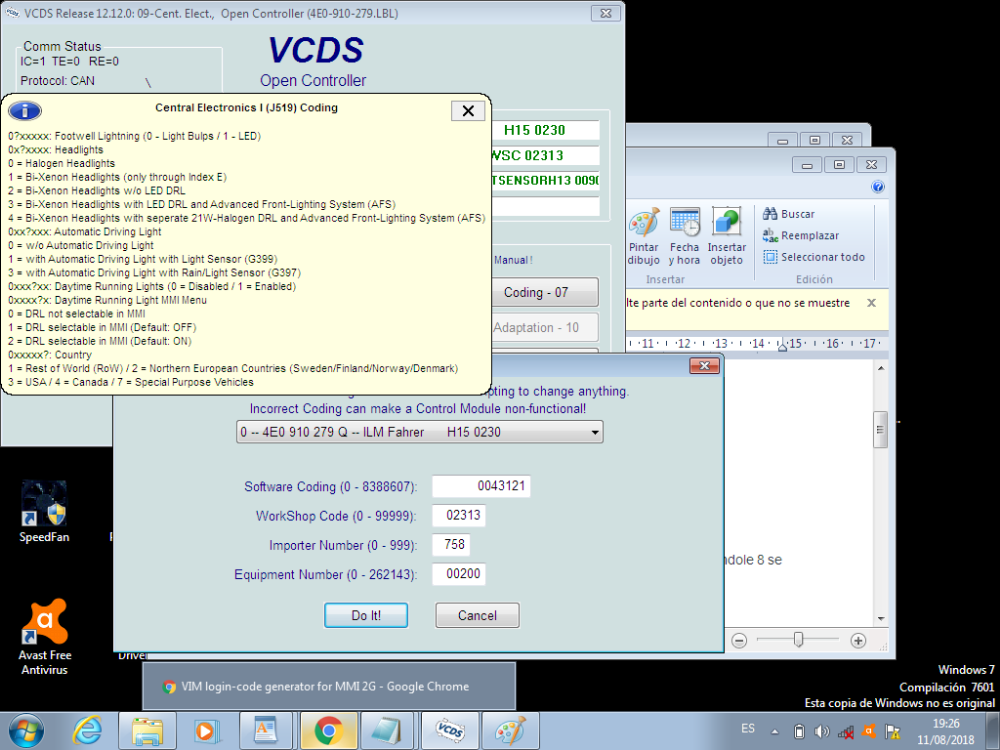
Task: Click the Software Coding input field
Action: point(481,487)
